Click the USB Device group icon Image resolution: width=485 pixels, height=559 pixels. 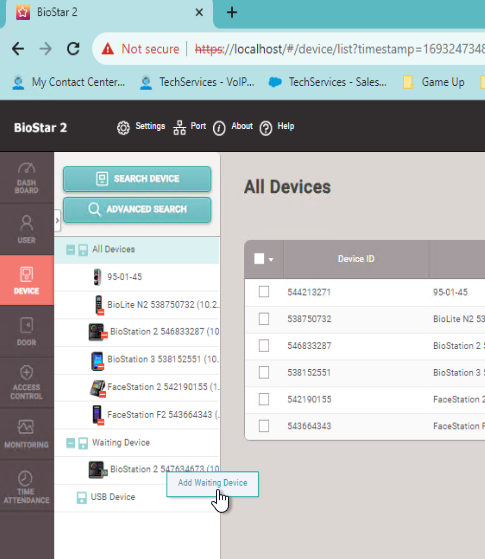coord(82,498)
